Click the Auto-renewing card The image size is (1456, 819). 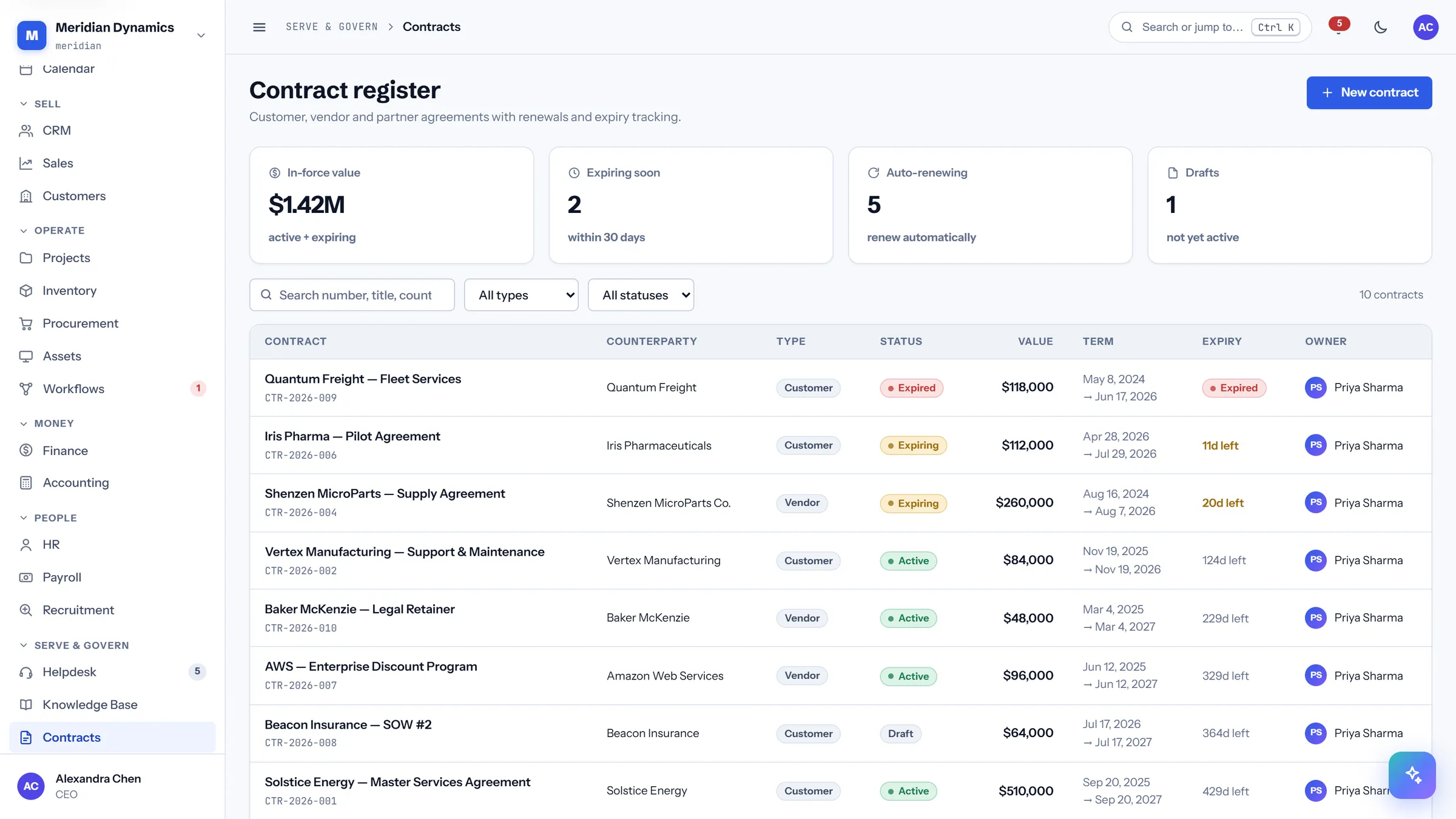[x=990, y=205]
